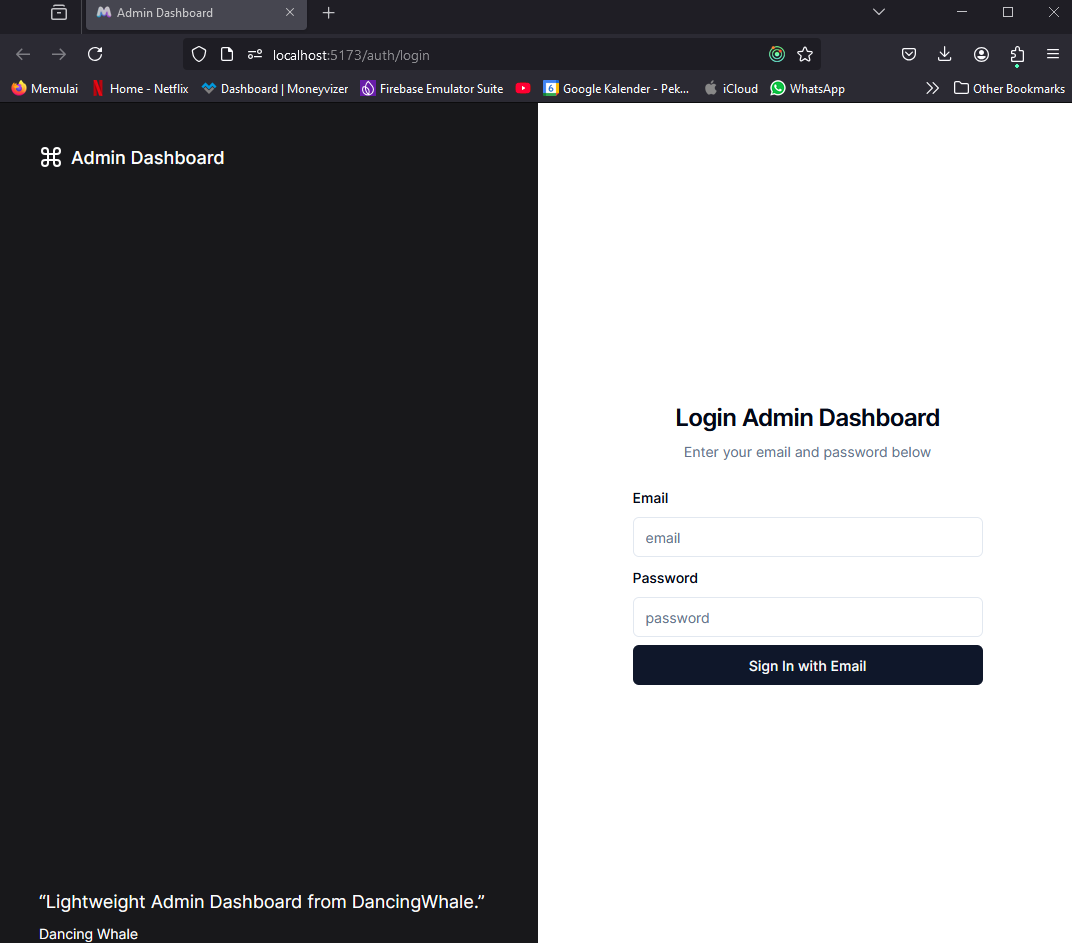
Task: Click the Admin Dashboard command logo
Action: (51, 157)
